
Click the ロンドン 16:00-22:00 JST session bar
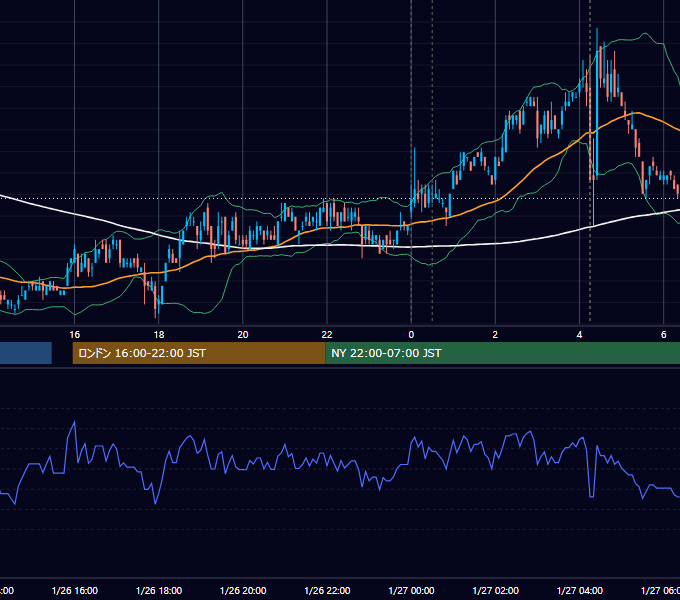tap(199, 353)
